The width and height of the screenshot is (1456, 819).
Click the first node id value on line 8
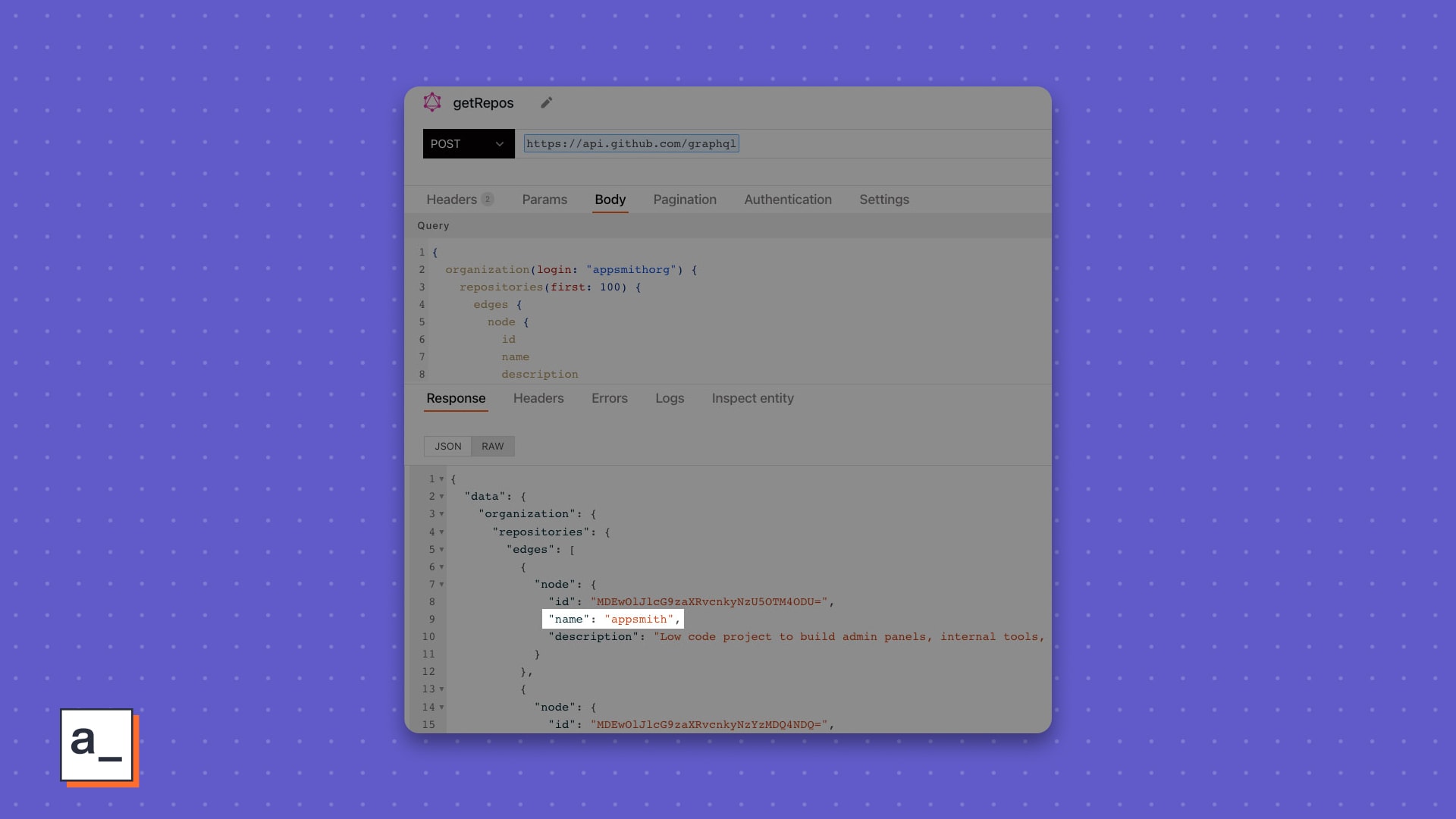coord(708,602)
